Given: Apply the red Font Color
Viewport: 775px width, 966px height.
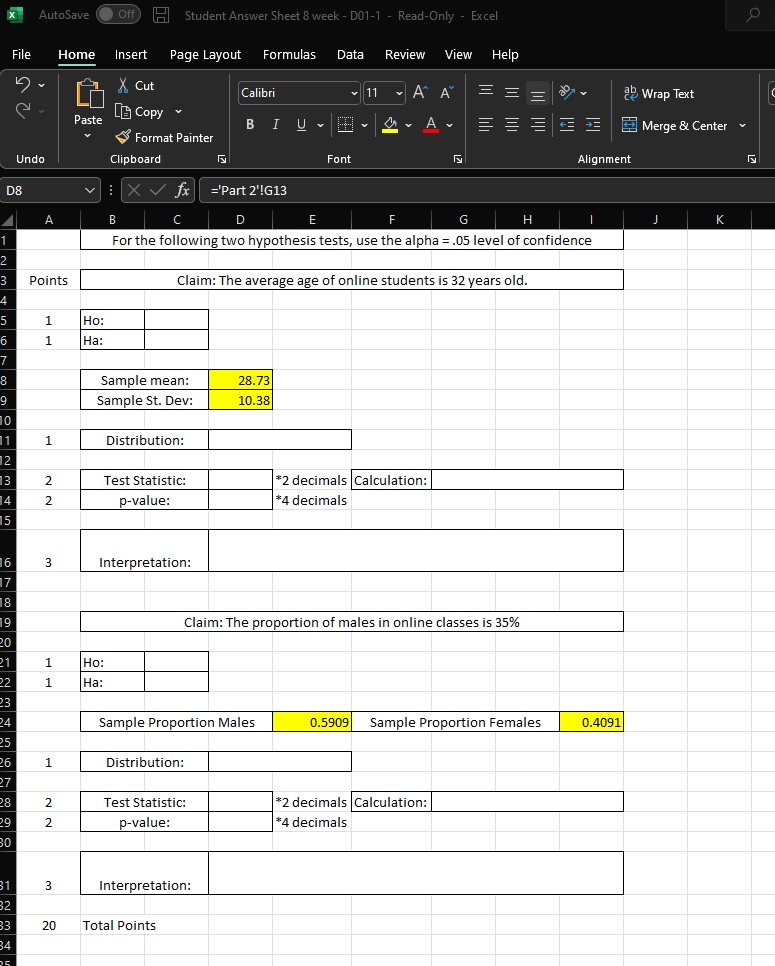Looking at the screenshot, I should coord(431,125).
